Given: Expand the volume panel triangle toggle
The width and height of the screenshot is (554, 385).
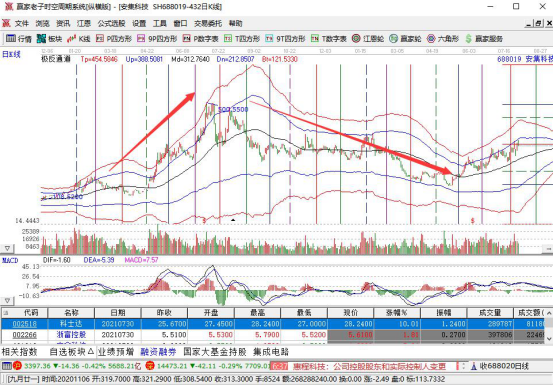Looking at the screenshot, I should 7,248.
